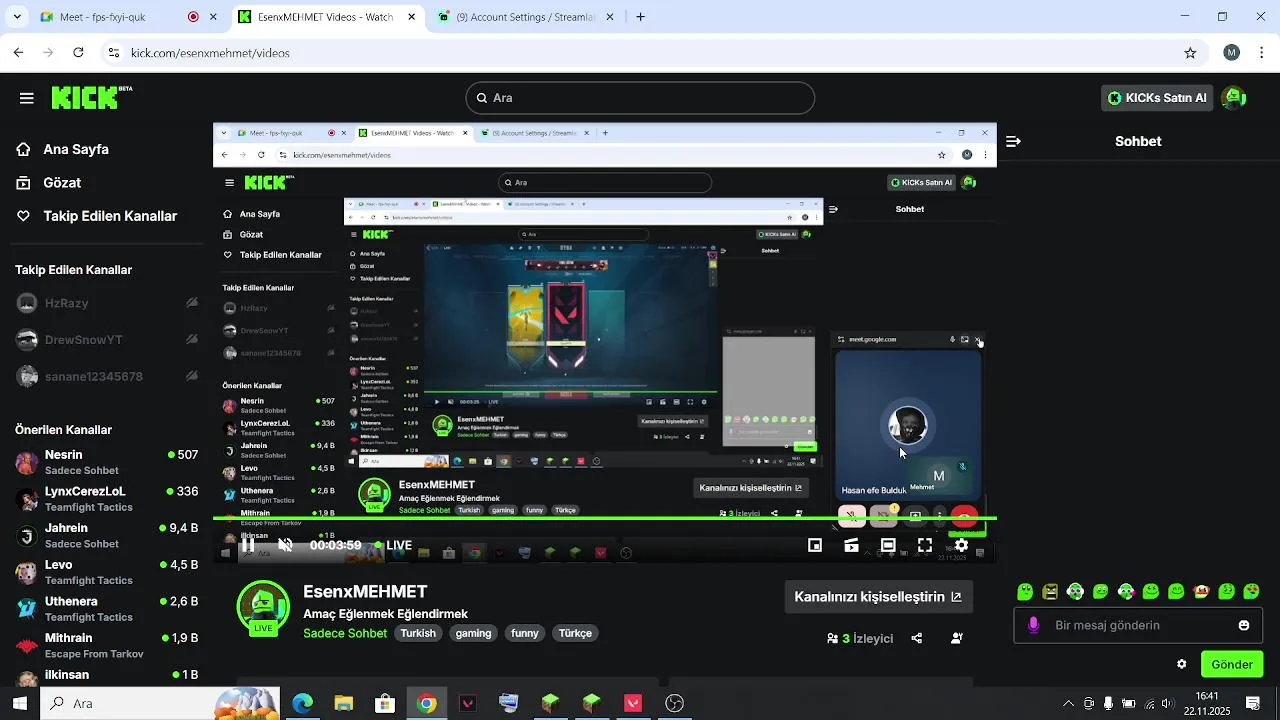This screenshot has height=720, width=1280.
Task: Select the funny tag
Action: 525,633
